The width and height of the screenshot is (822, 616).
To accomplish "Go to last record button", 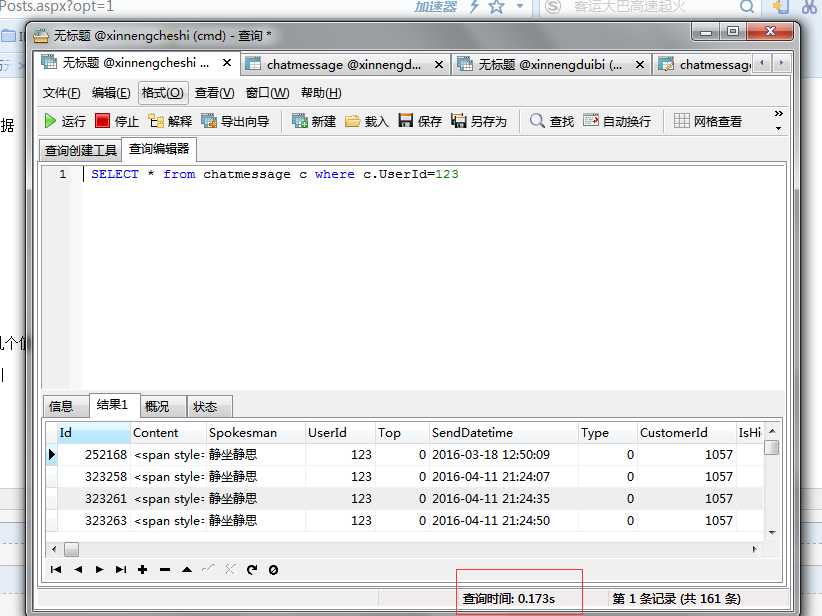I will [x=121, y=569].
